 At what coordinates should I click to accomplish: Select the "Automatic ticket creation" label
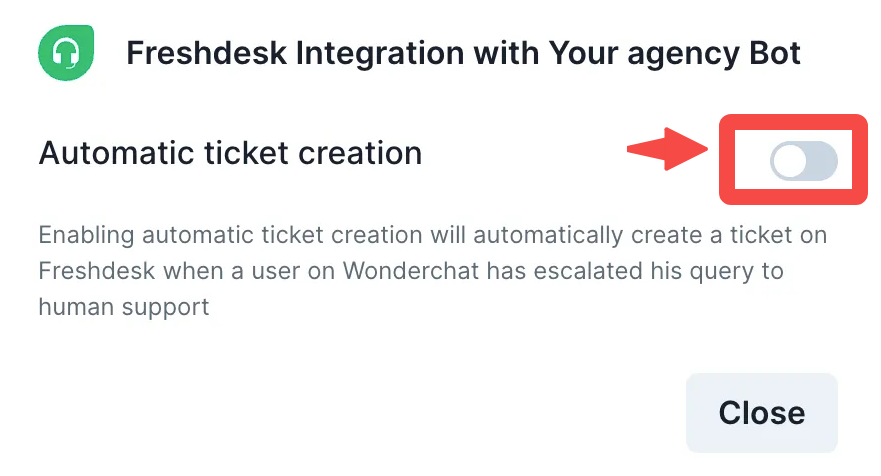(x=230, y=153)
